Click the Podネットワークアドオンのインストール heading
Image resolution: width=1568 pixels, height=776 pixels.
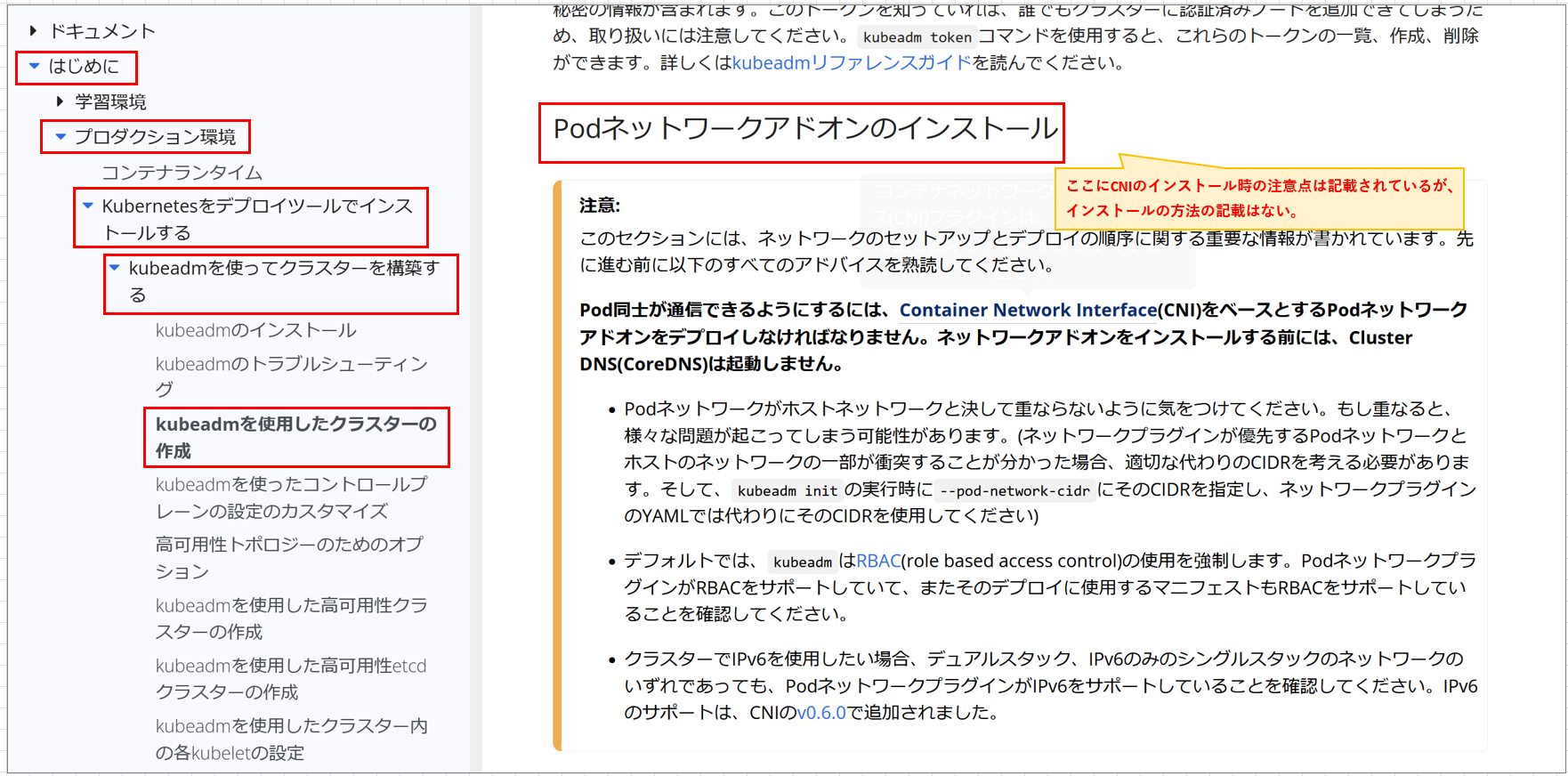pos(805,128)
